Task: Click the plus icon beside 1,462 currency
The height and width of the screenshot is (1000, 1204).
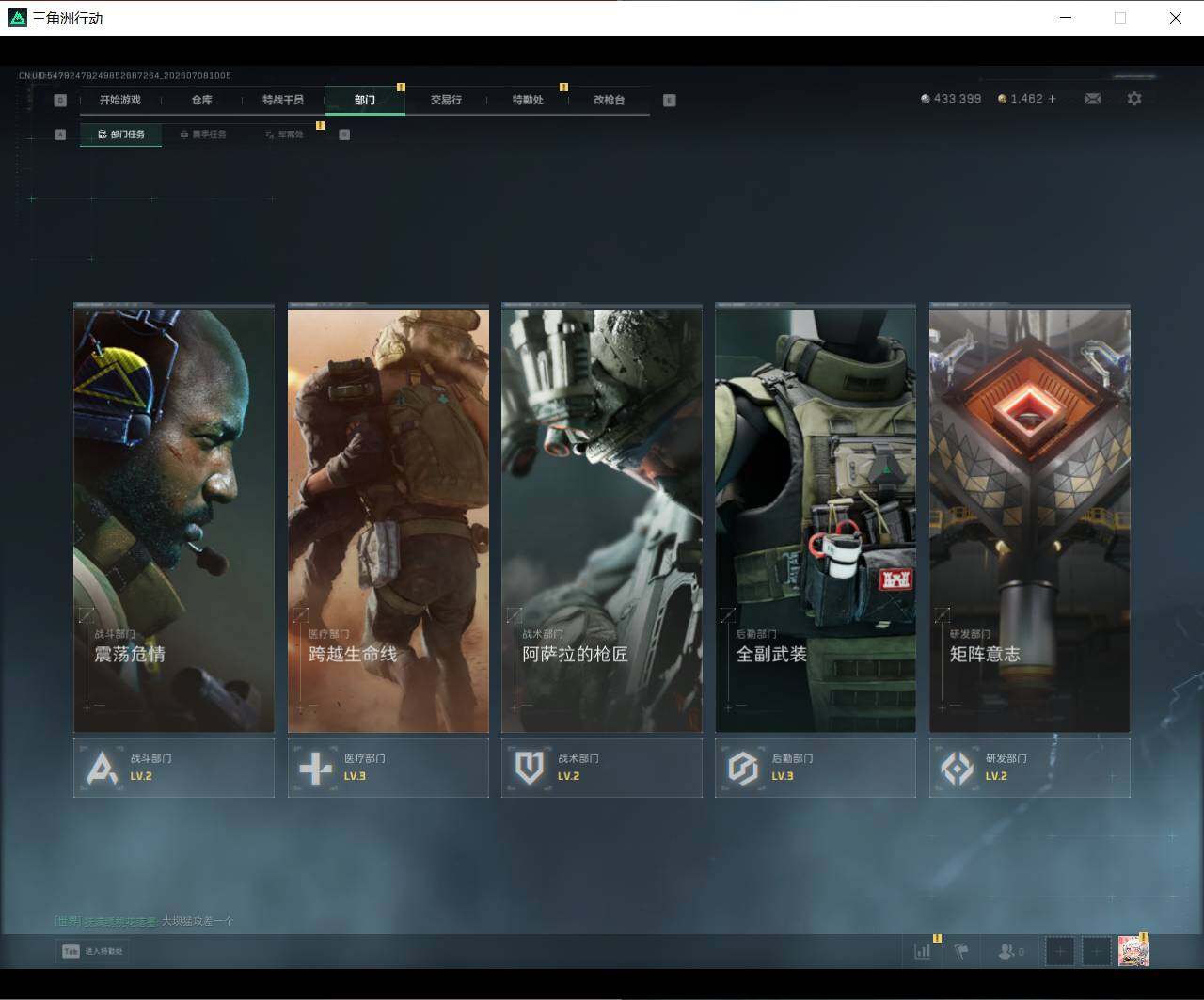Action: (x=1052, y=99)
